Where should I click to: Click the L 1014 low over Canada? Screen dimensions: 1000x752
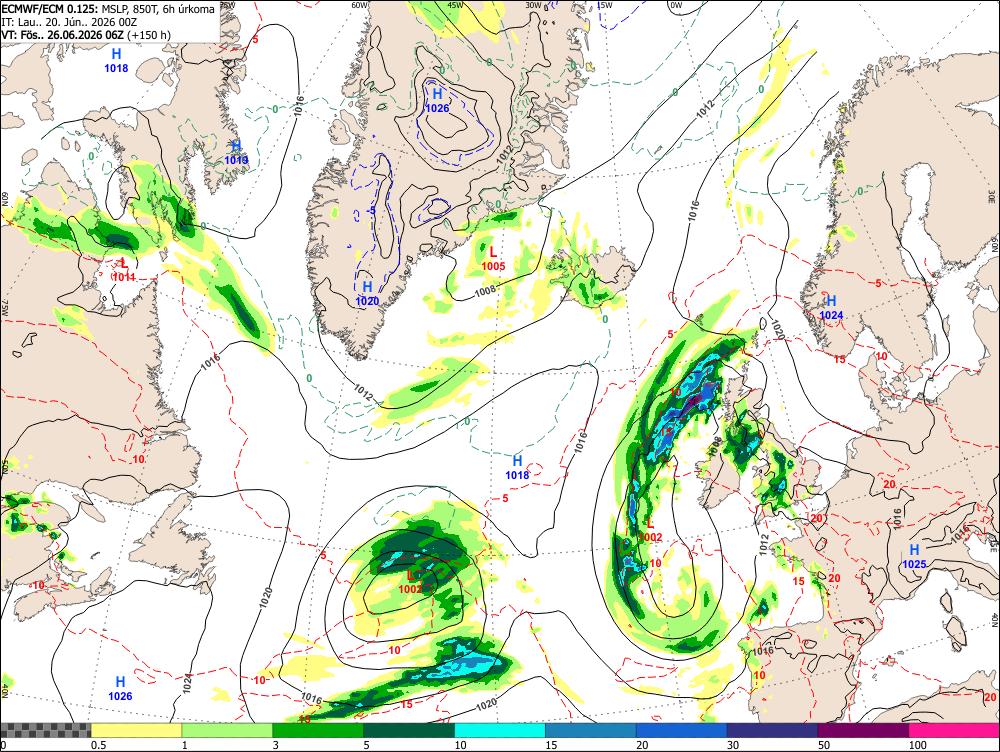tap(124, 270)
